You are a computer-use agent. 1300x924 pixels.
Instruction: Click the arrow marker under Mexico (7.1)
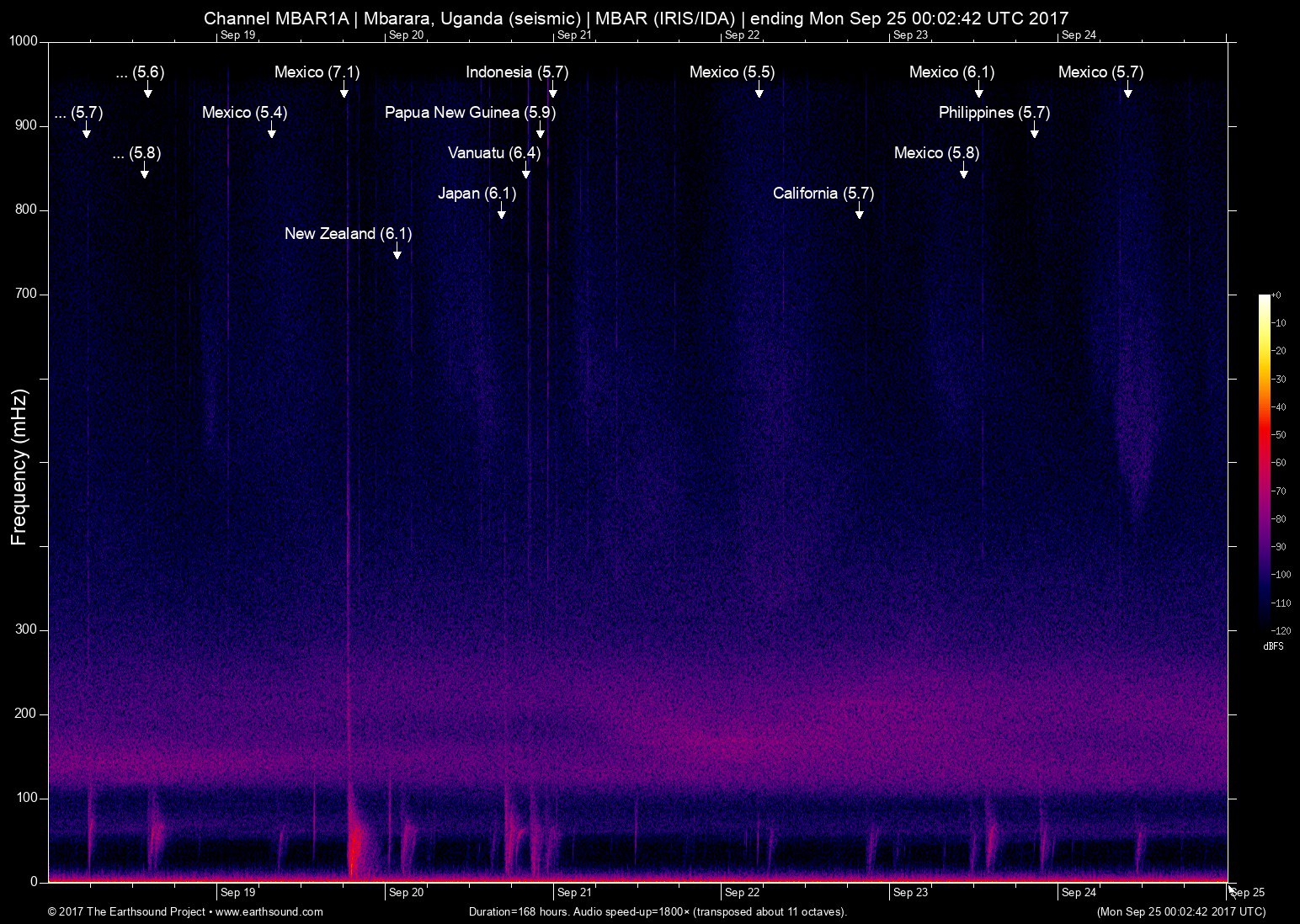[x=344, y=90]
